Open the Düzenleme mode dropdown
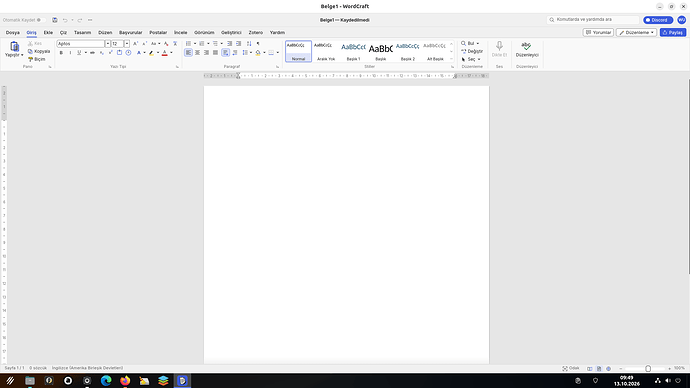The width and height of the screenshot is (690, 388). tap(636, 33)
